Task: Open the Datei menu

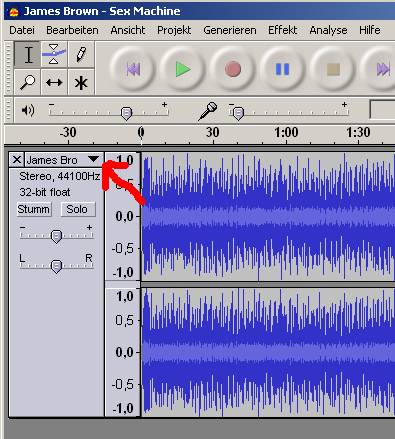Action: tap(22, 30)
